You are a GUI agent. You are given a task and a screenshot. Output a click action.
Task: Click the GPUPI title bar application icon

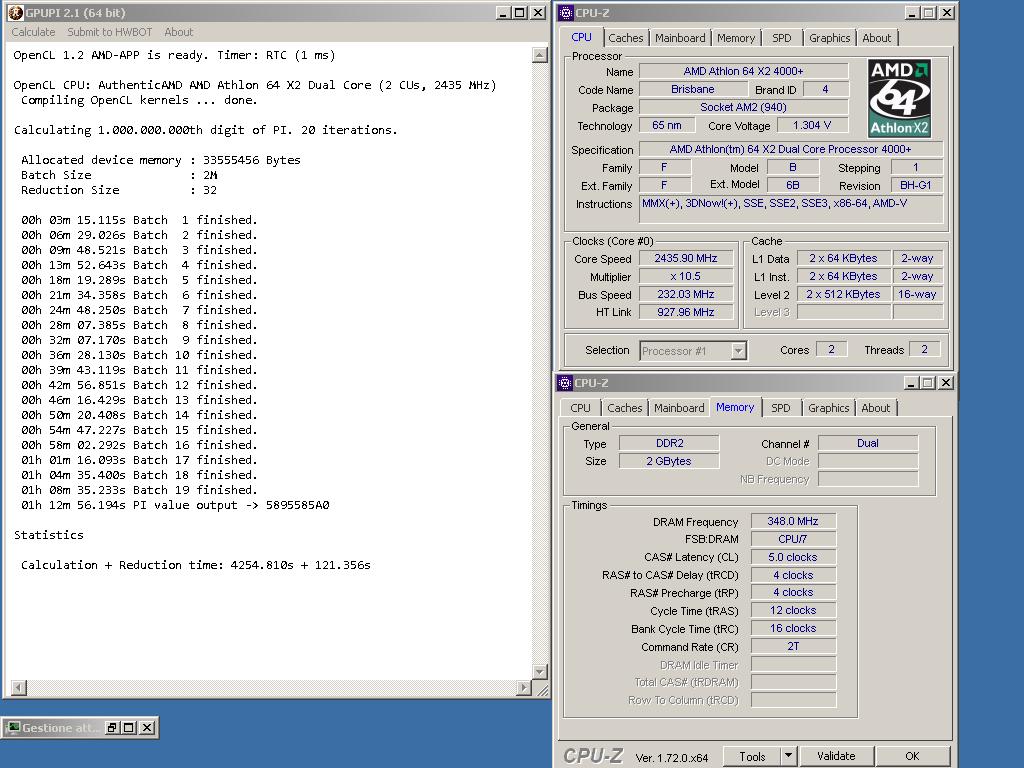coord(16,12)
